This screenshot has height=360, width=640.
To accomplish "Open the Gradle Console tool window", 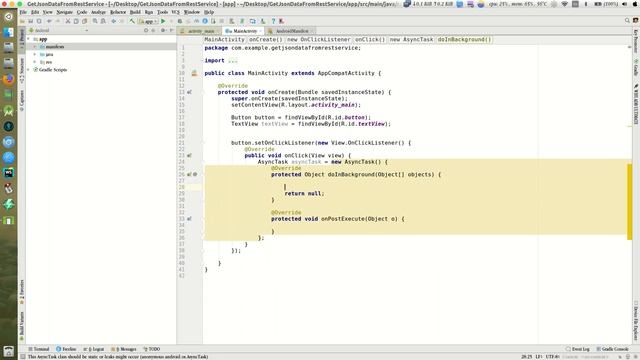I will (612, 349).
